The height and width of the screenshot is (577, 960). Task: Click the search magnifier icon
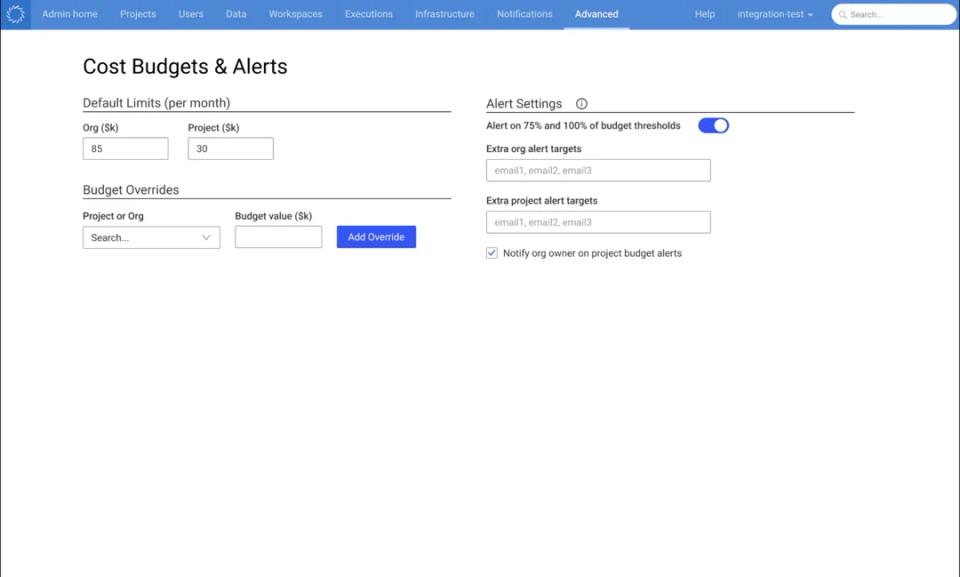(x=844, y=14)
